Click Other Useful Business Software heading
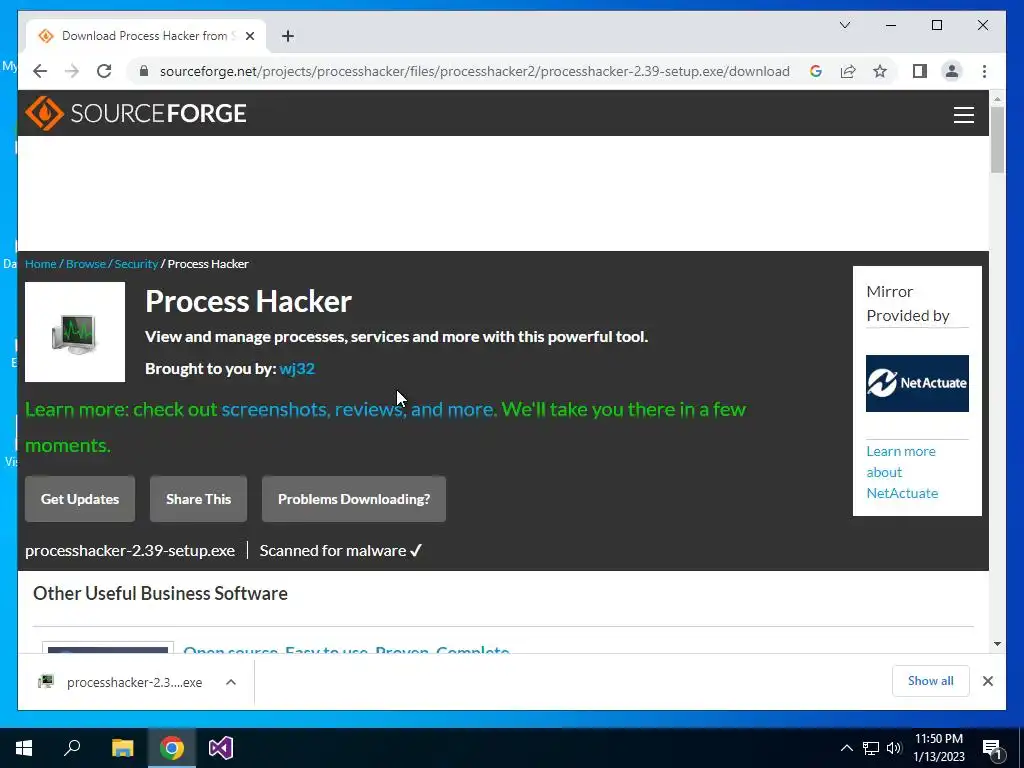The height and width of the screenshot is (768, 1024). 160,593
